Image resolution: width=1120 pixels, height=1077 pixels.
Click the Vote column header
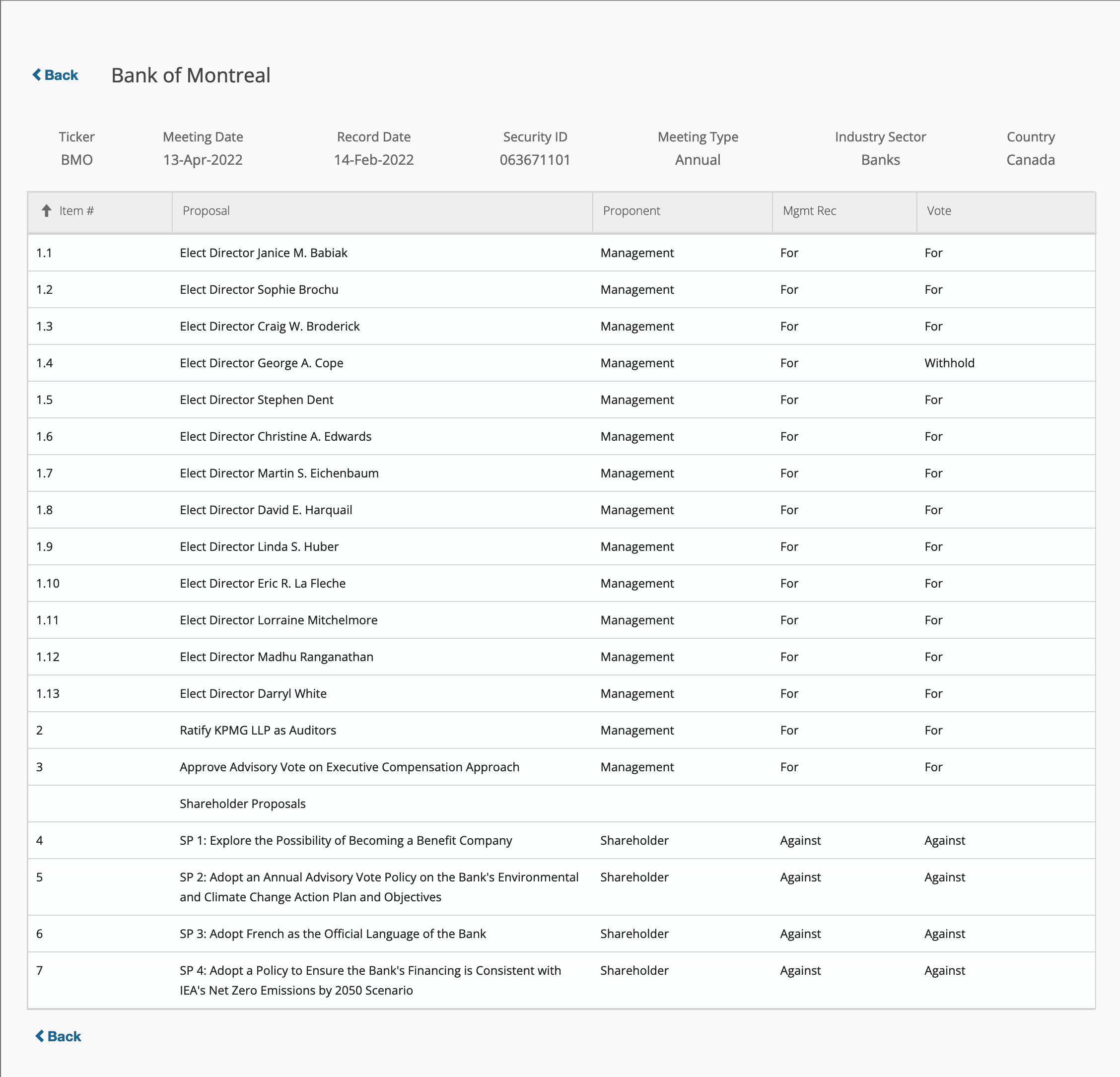click(939, 211)
